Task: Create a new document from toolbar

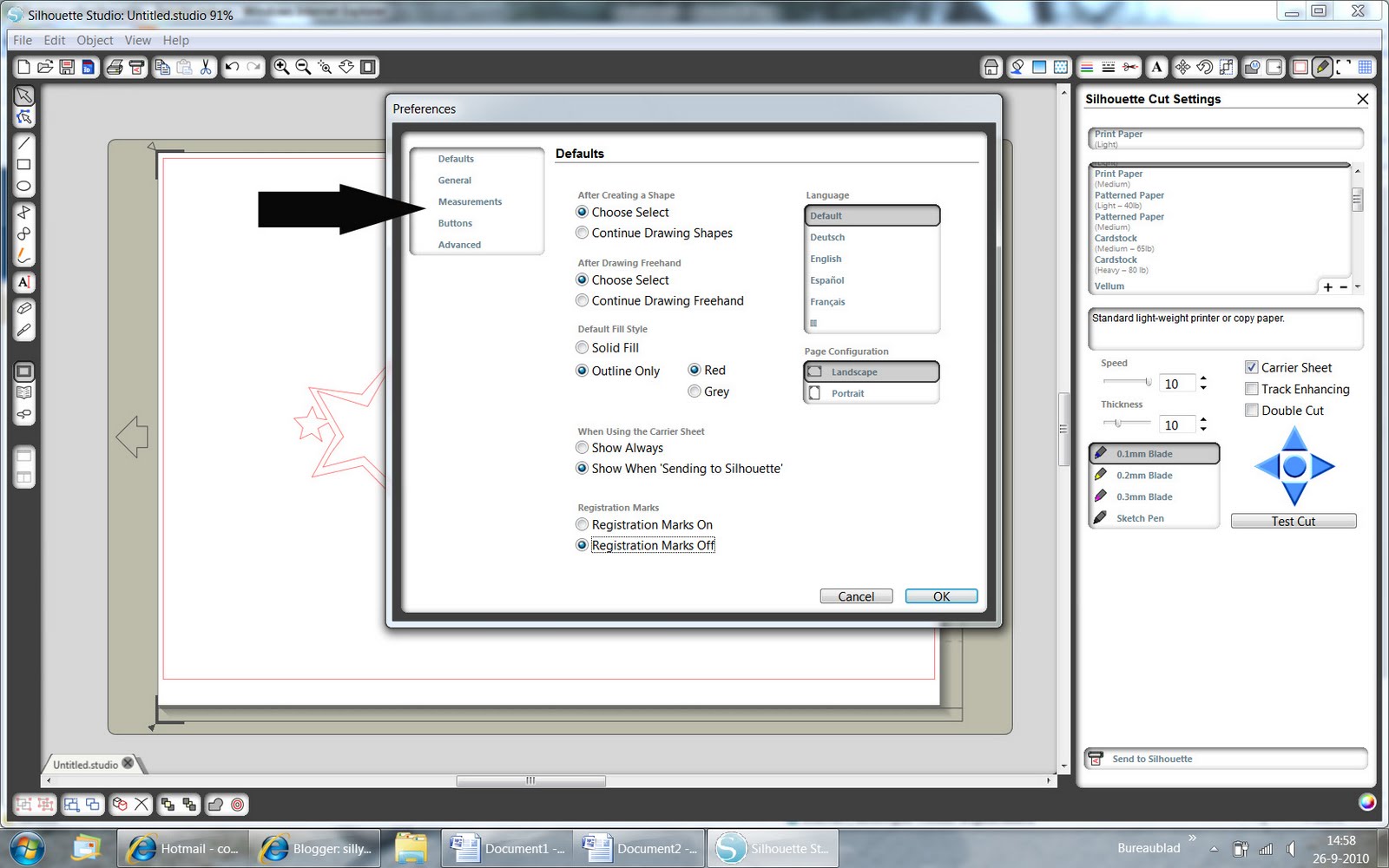Action: pos(24,67)
